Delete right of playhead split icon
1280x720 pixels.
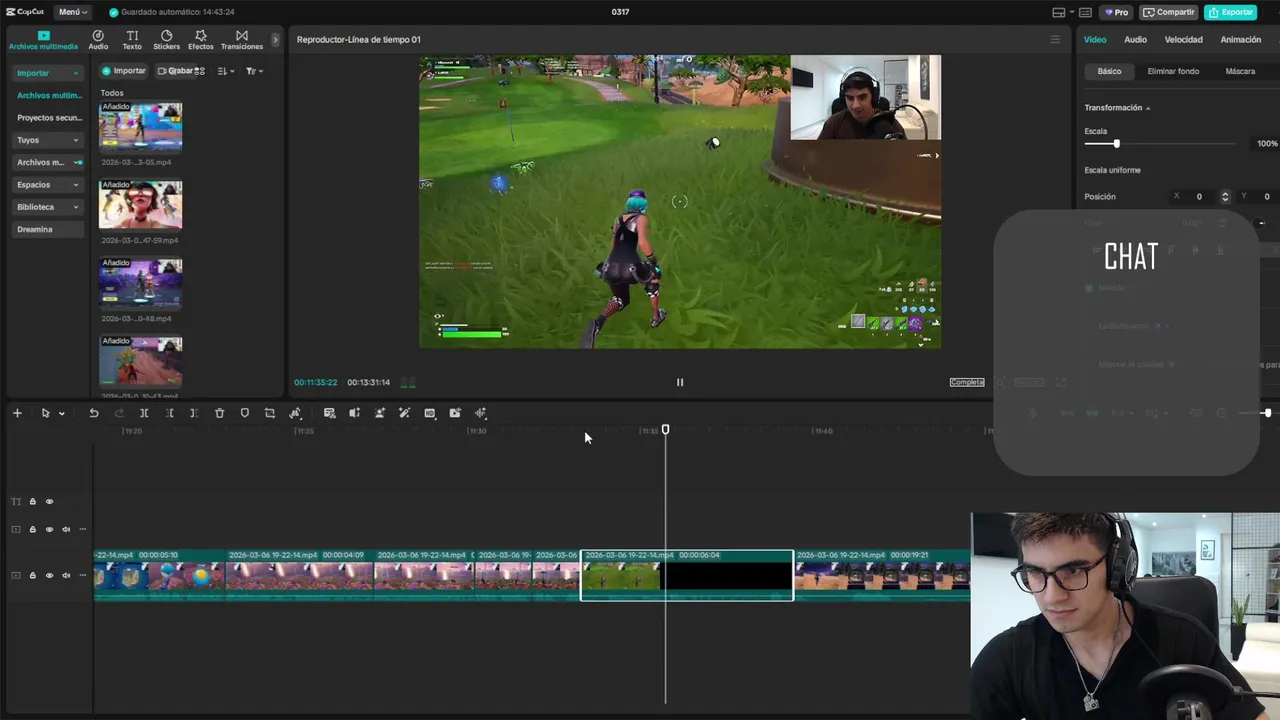(194, 413)
